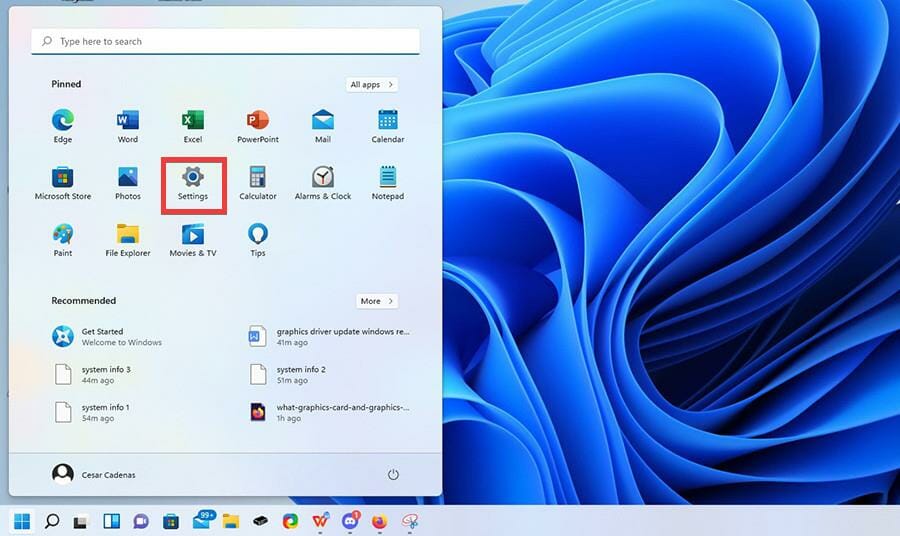The width and height of the screenshot is (900, 536).
Task: Expand the All apps list
Action: coord(372,84)
